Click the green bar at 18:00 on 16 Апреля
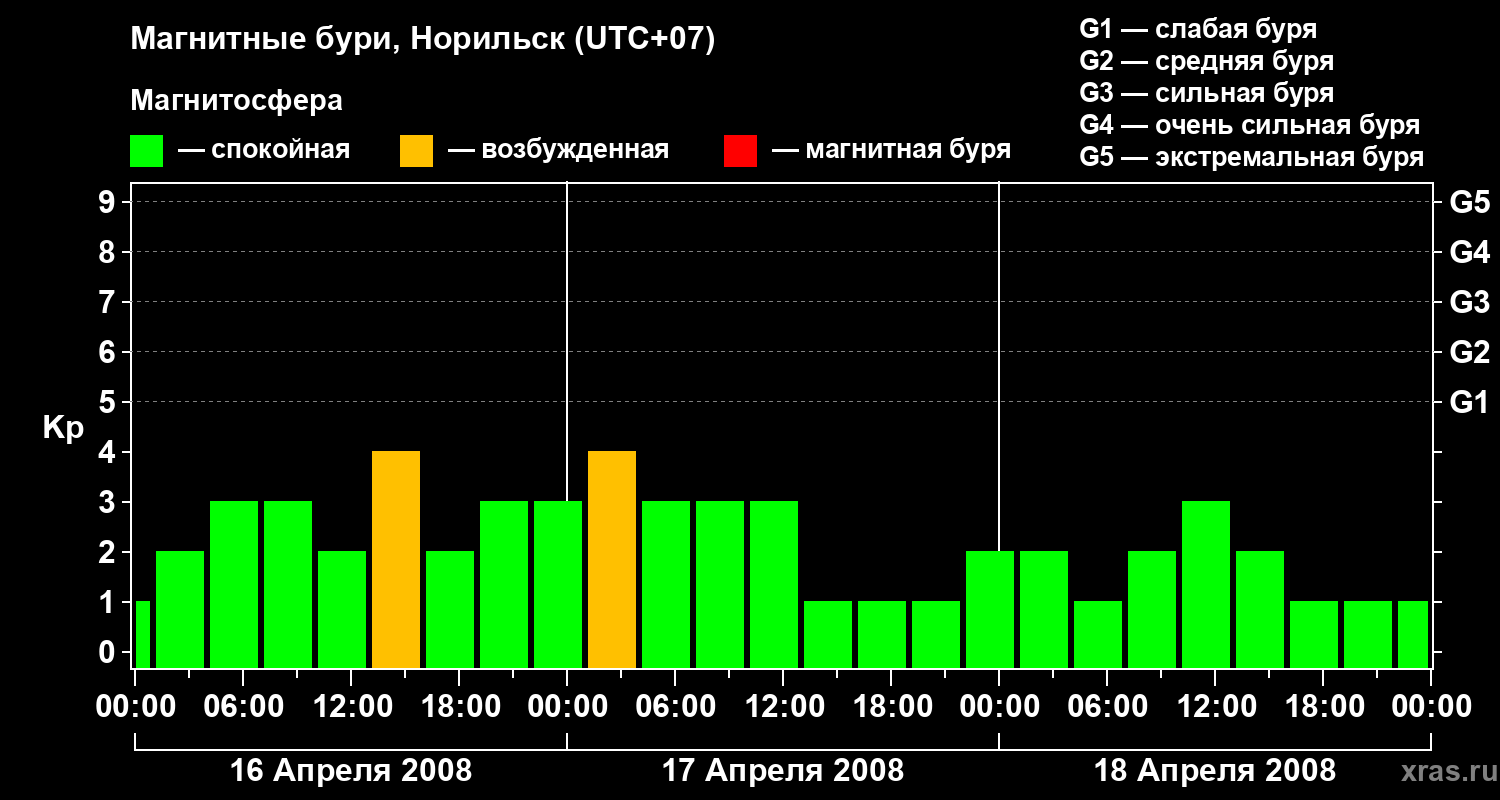 (450, 610)
